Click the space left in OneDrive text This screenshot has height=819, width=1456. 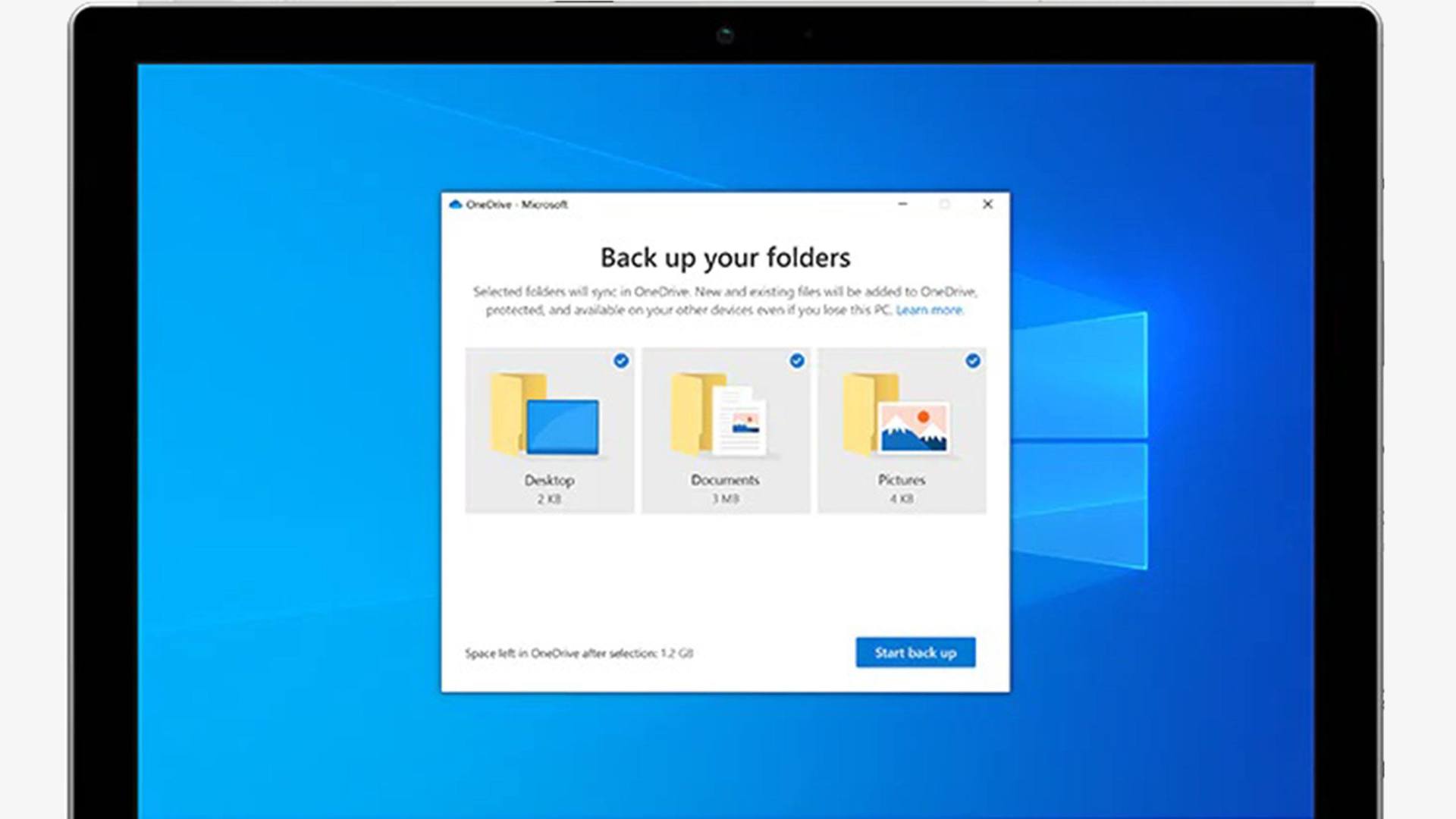pos(579,653)
